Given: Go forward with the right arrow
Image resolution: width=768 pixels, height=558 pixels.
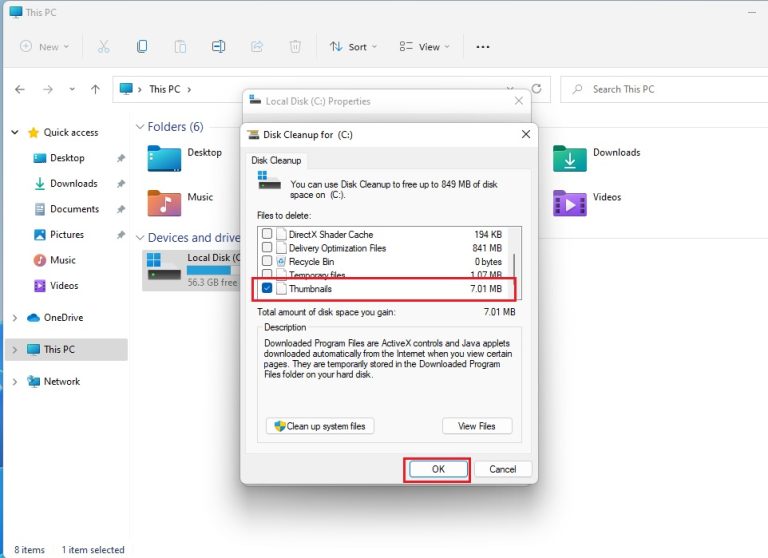Looking at the screenshot, I should click(48, 89).
